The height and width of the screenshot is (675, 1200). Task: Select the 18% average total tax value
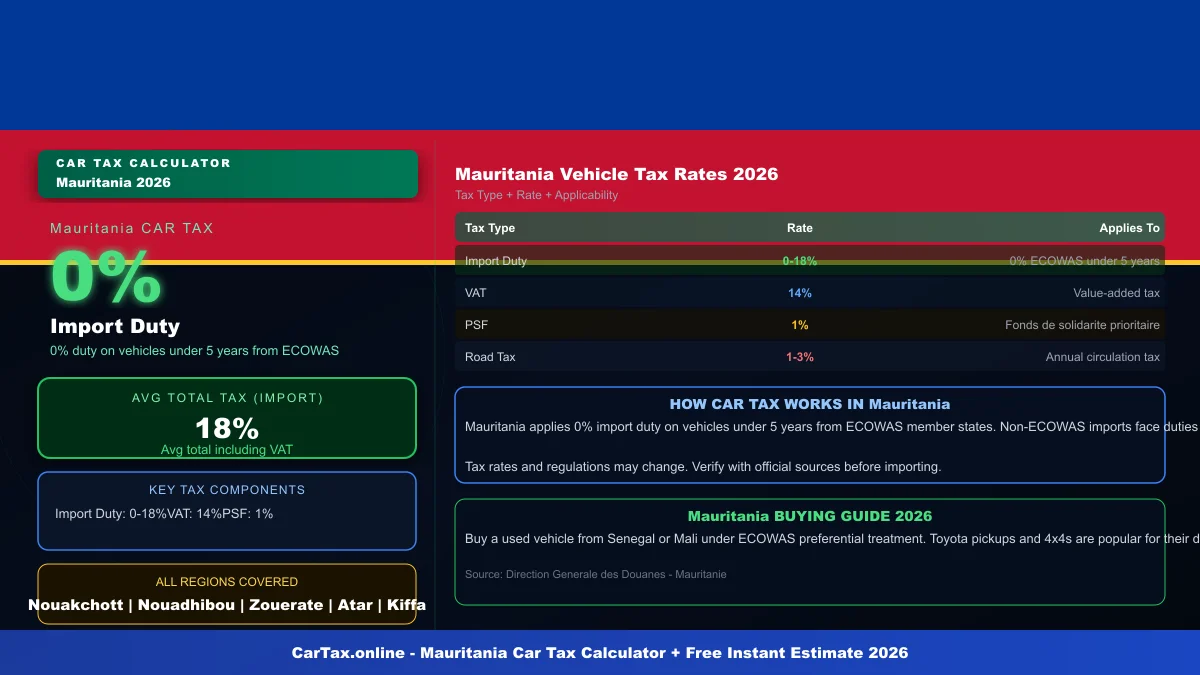227,428
